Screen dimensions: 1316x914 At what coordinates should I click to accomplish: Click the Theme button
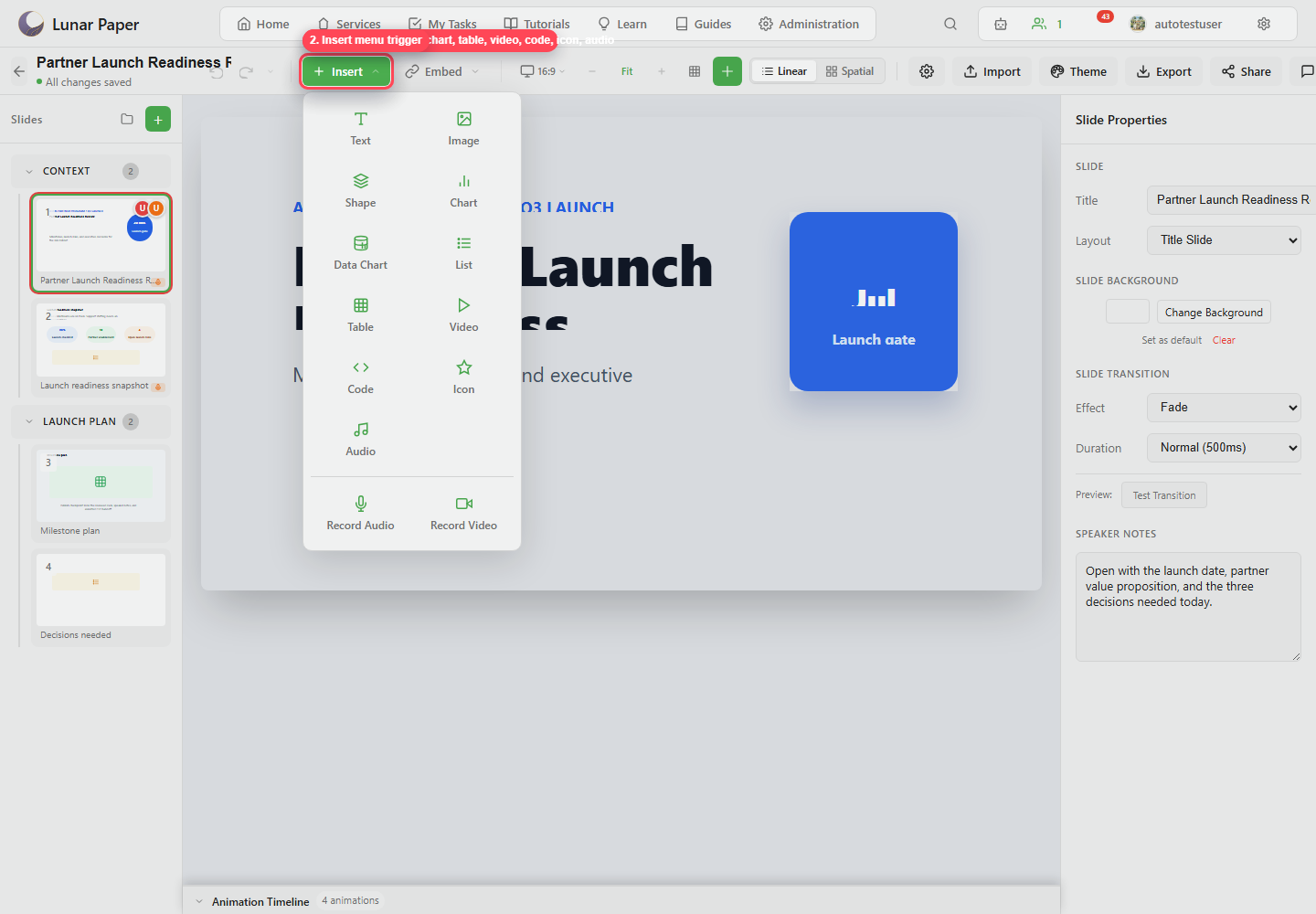1078,71
